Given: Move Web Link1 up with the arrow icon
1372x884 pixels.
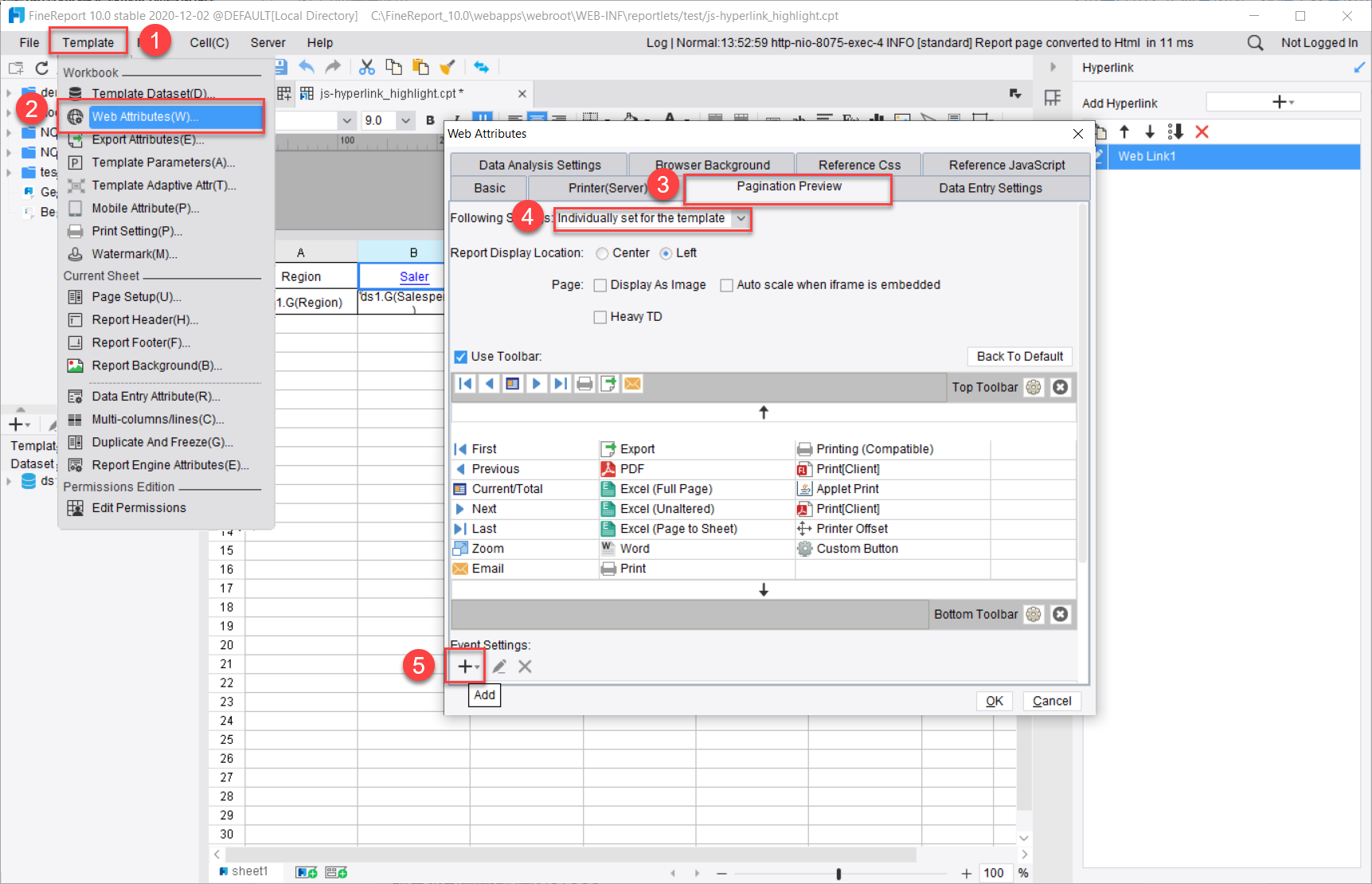Looking at the screenshot, I should [1125, 131].
